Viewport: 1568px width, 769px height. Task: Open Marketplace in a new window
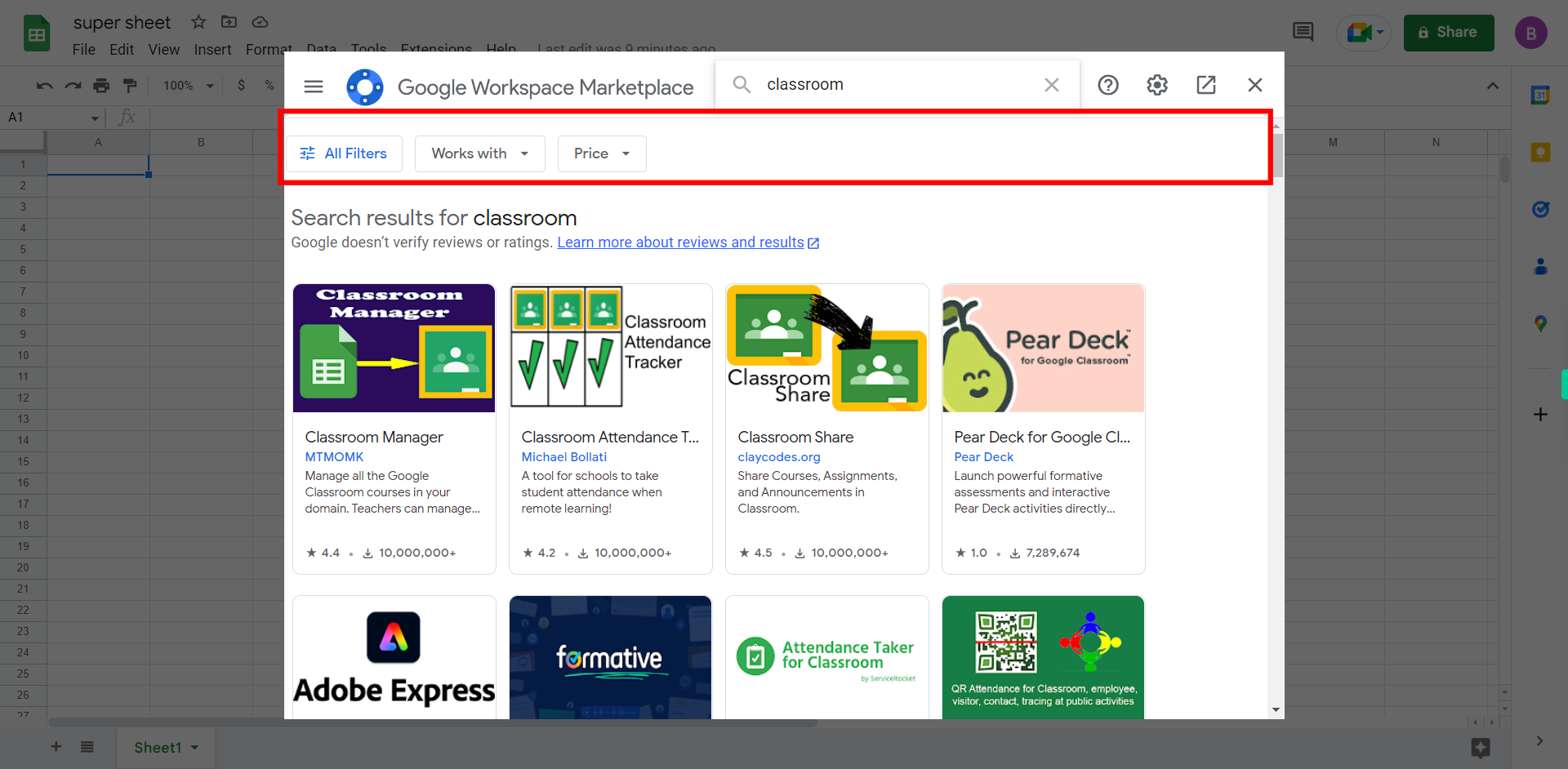point(1206,85)
